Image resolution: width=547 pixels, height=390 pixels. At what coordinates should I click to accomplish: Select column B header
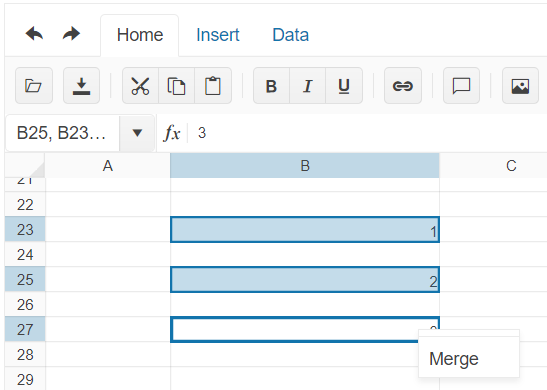point(305,166)
